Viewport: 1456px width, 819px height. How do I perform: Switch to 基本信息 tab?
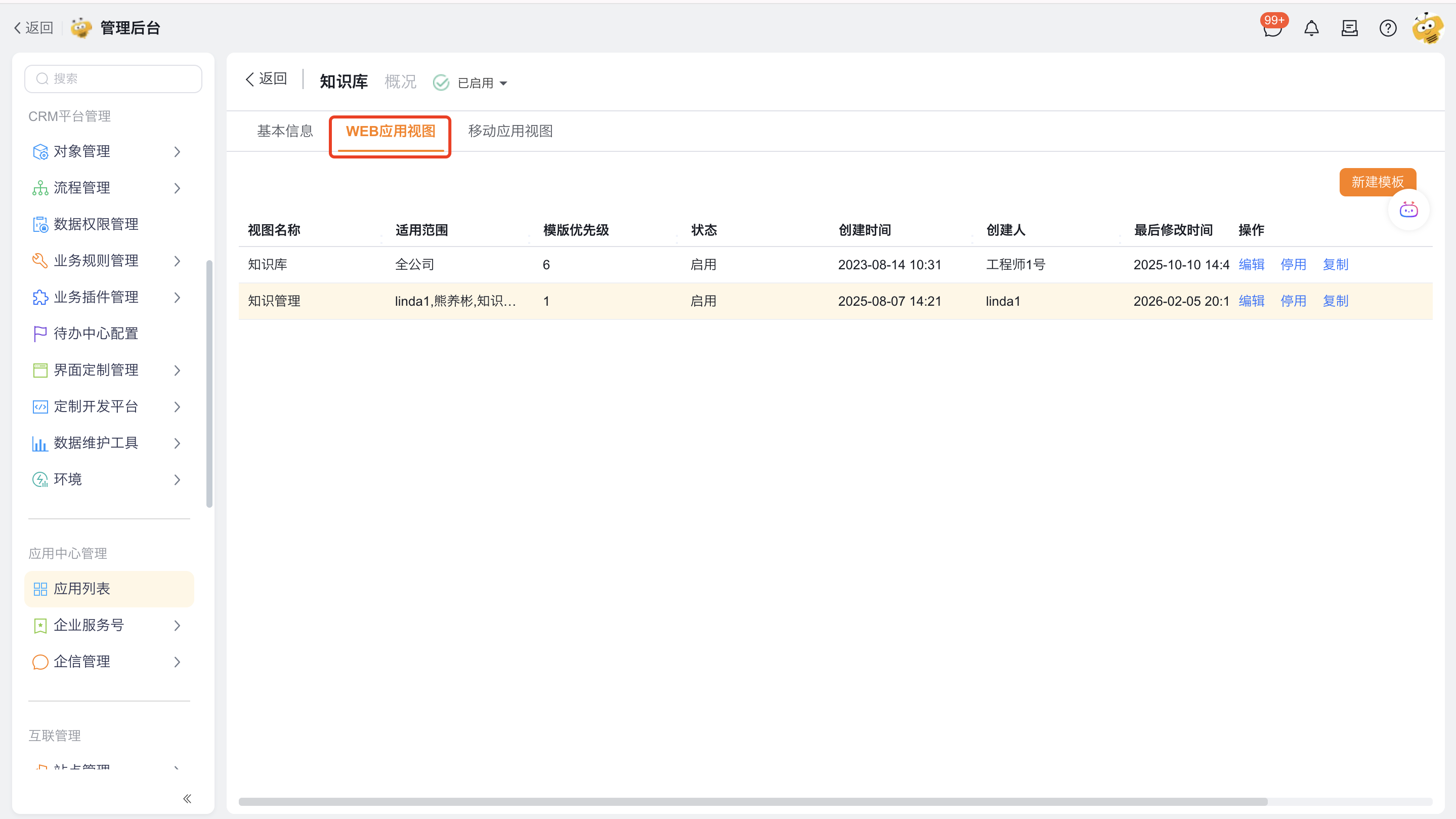point(285,131)
